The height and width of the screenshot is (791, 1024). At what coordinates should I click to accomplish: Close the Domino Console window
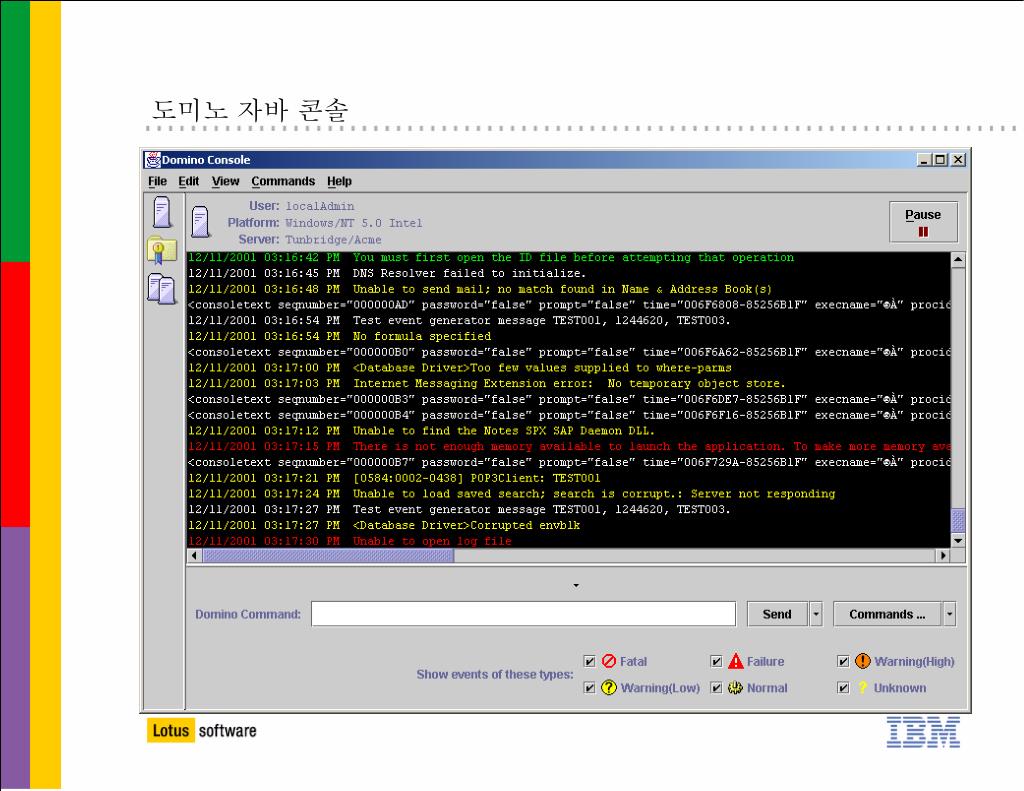click(x=958, y=159)
